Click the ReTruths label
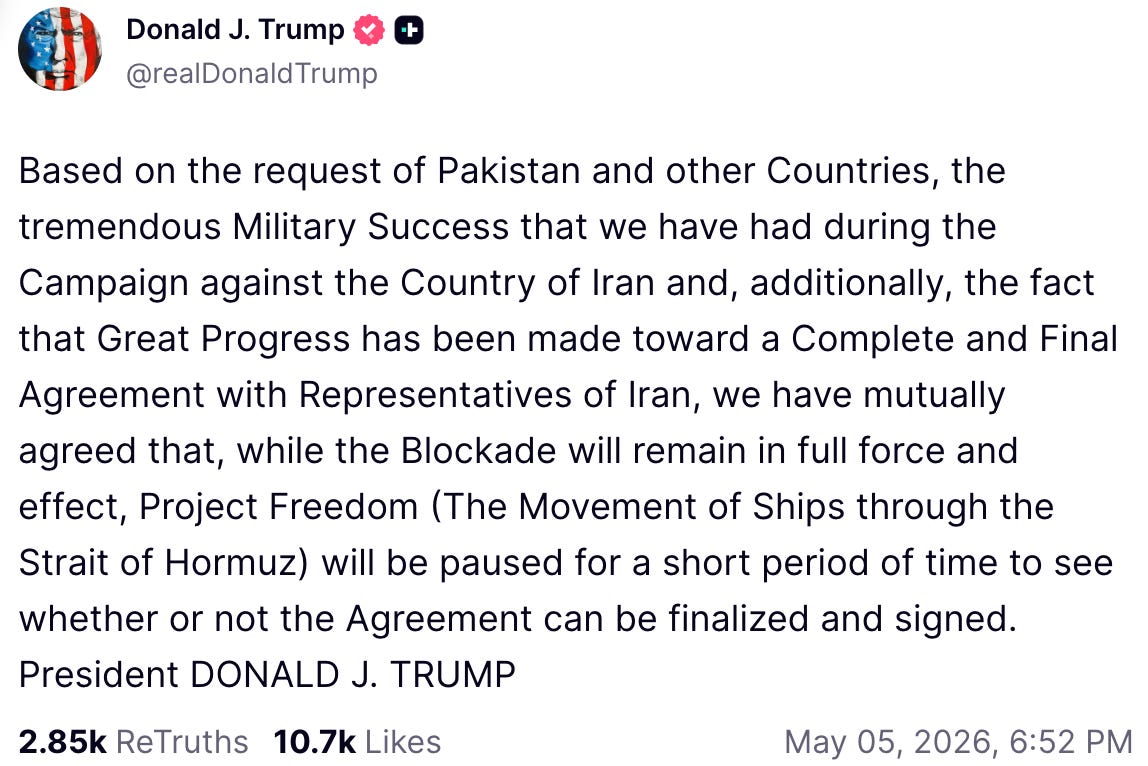 tap(182, 742)
